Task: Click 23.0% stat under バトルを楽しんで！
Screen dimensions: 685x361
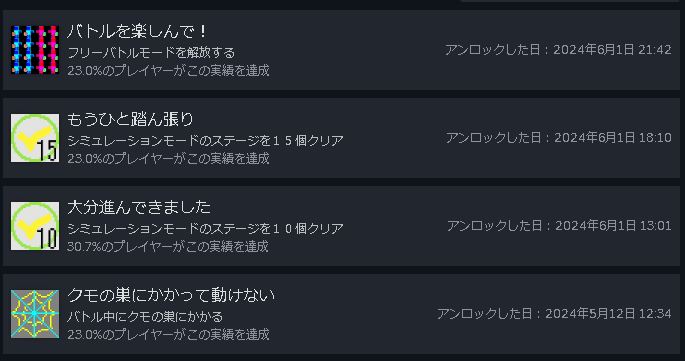Action: (168, 70)
